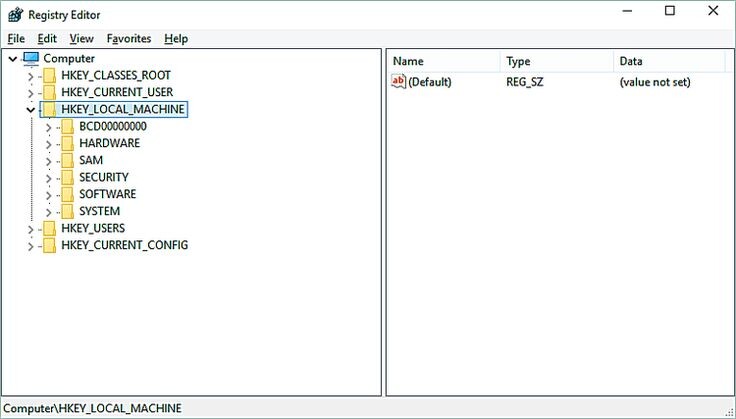
Task: Expand the SOFTWARE key arrow
Action: click(x=48, y=195)
